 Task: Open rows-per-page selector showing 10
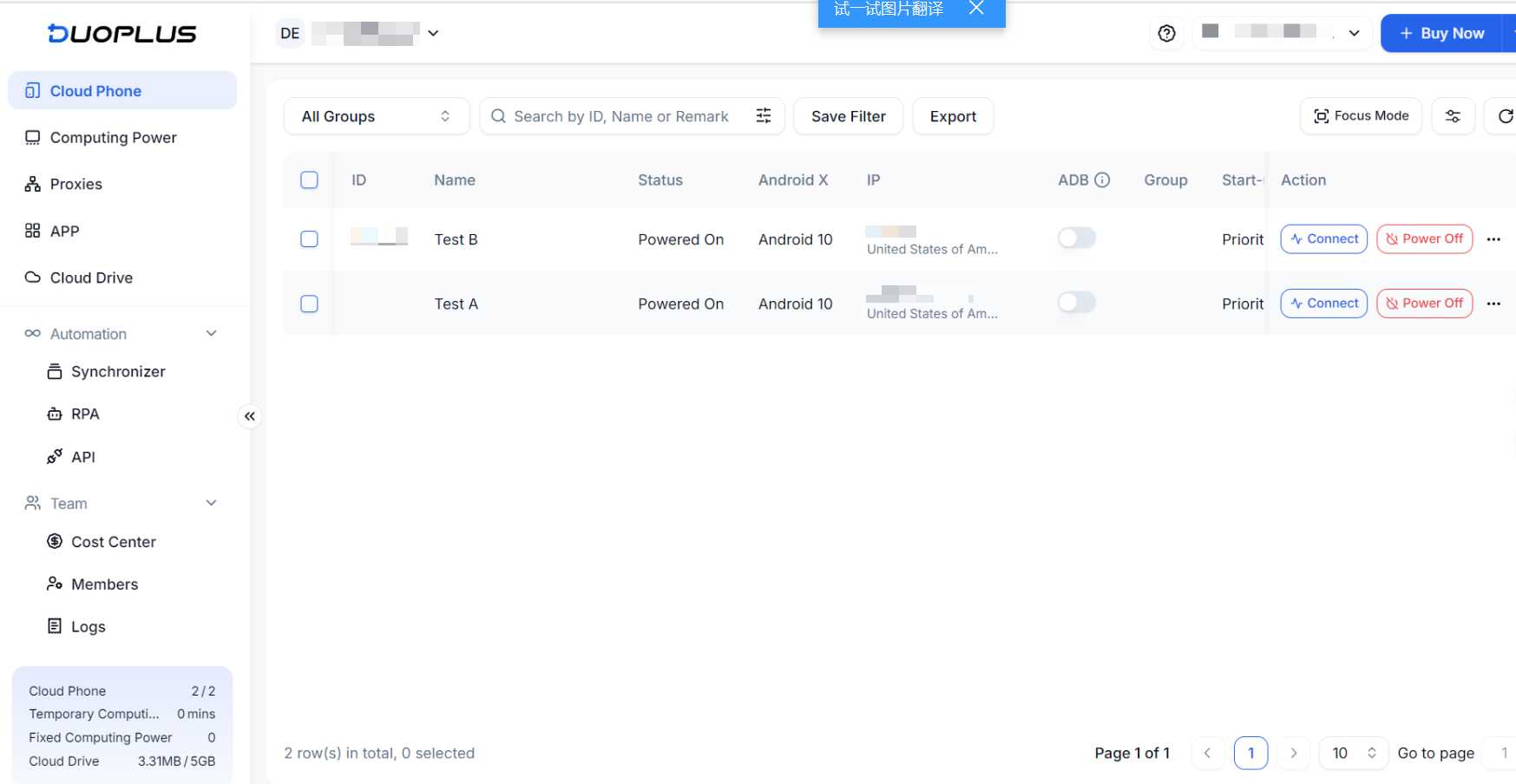1353,753
